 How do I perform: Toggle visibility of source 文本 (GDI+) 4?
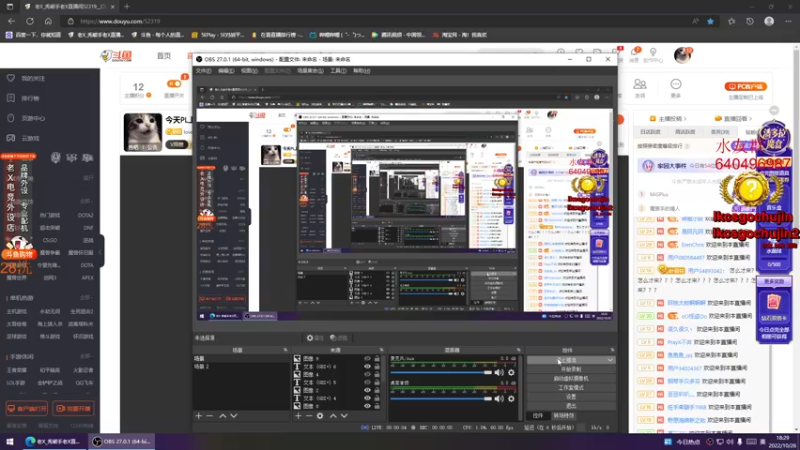point(367,398)
